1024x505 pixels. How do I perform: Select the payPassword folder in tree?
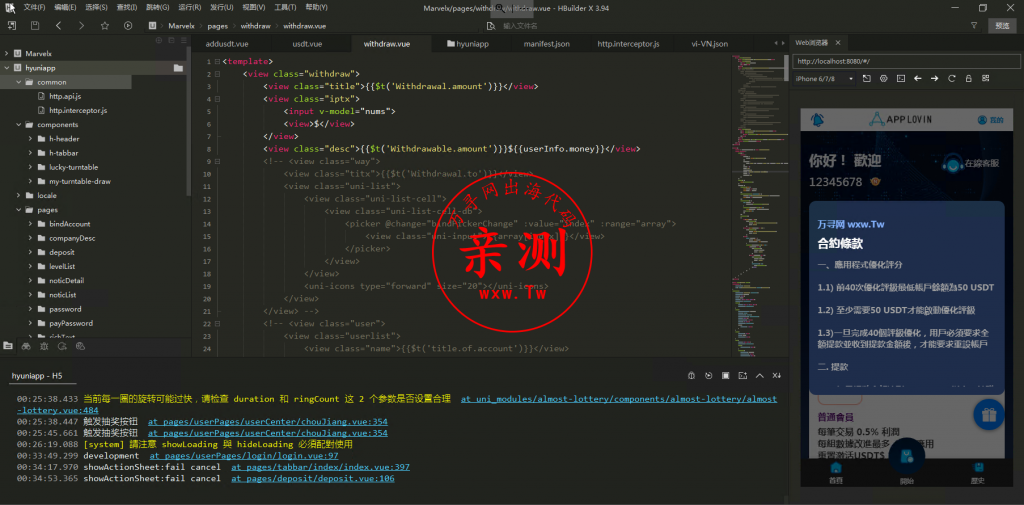(71, 323)
